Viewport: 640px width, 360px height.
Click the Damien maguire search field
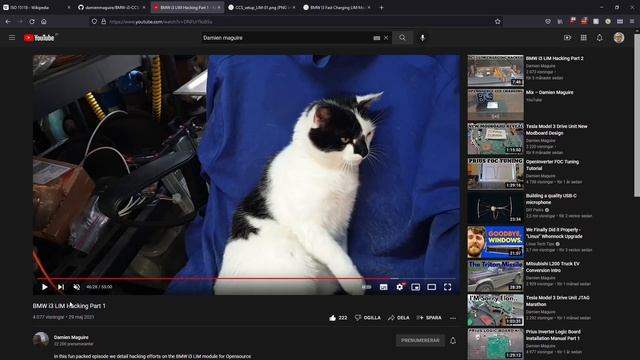(x=286, y=38)
